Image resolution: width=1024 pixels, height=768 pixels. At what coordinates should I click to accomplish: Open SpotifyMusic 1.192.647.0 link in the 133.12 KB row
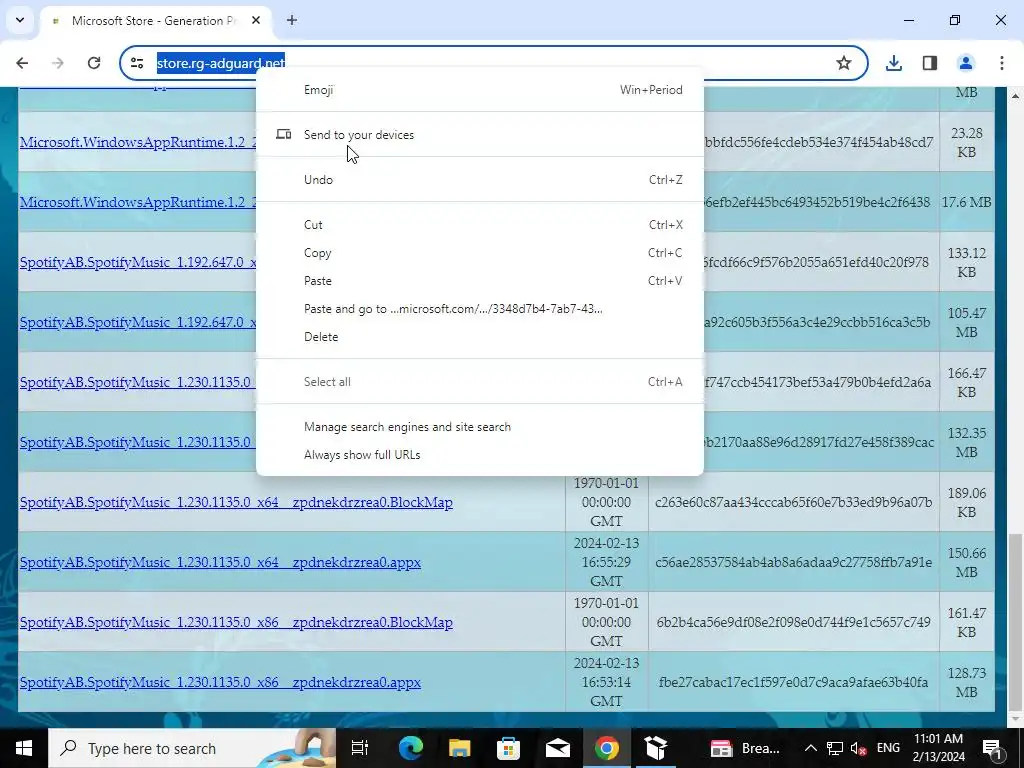pyautogui.click(x=138, y=262)
